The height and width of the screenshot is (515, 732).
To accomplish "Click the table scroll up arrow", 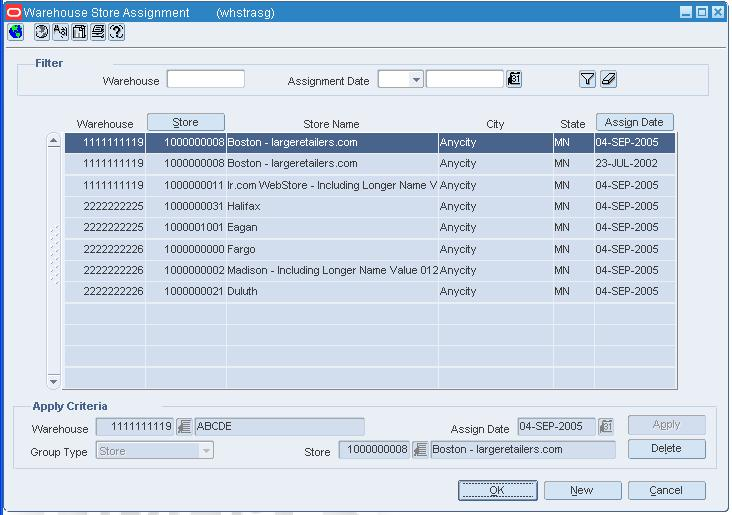I will (54, 141).
